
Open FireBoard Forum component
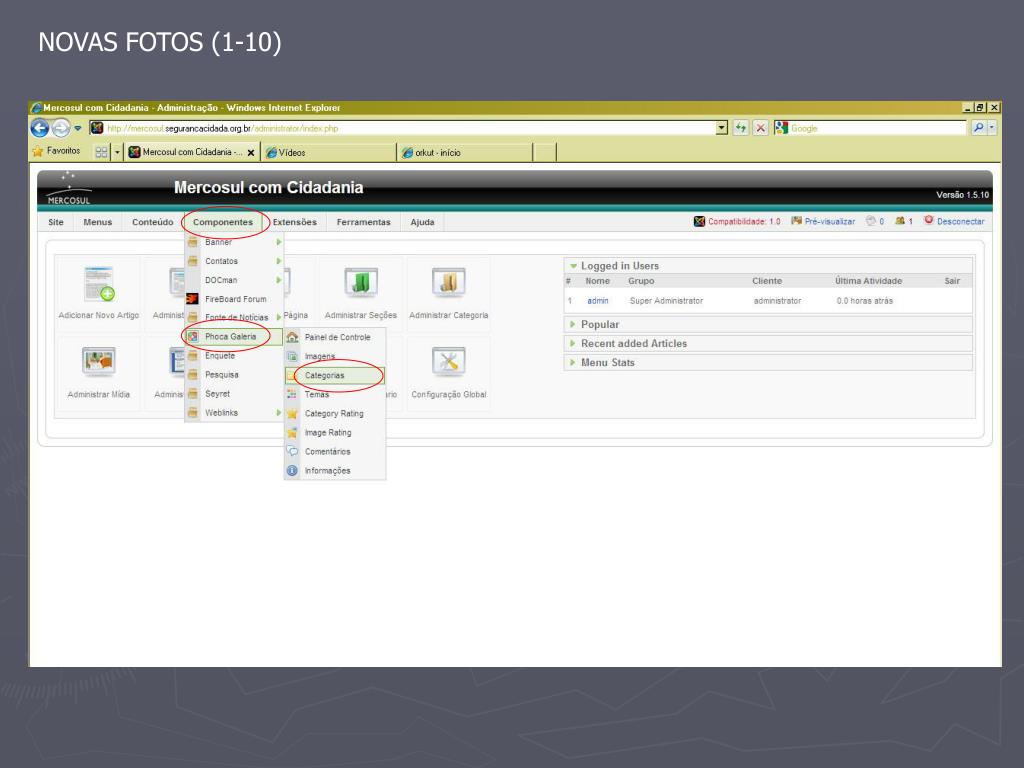[234, 299]
